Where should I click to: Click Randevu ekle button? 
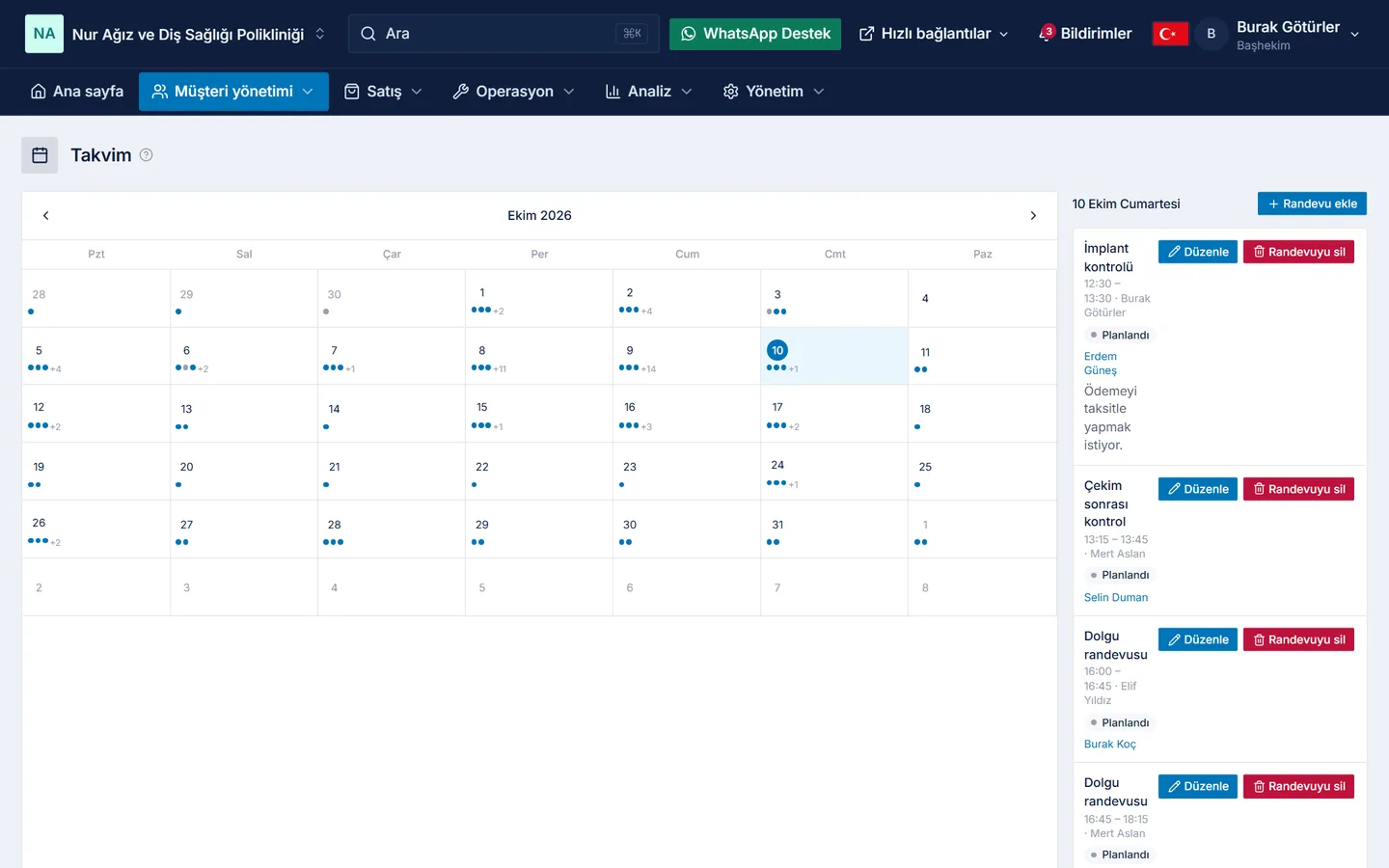[1312, 203]
